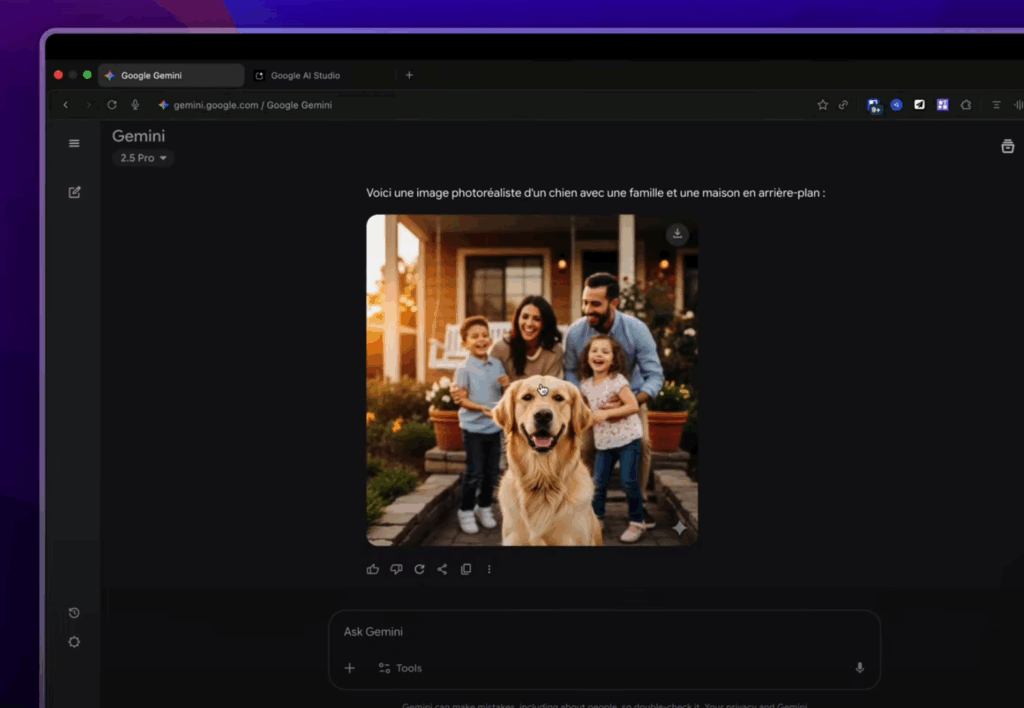Bookmark this page with the star icon
This screenshot has height=708, width=1024.
pos(822,105)
